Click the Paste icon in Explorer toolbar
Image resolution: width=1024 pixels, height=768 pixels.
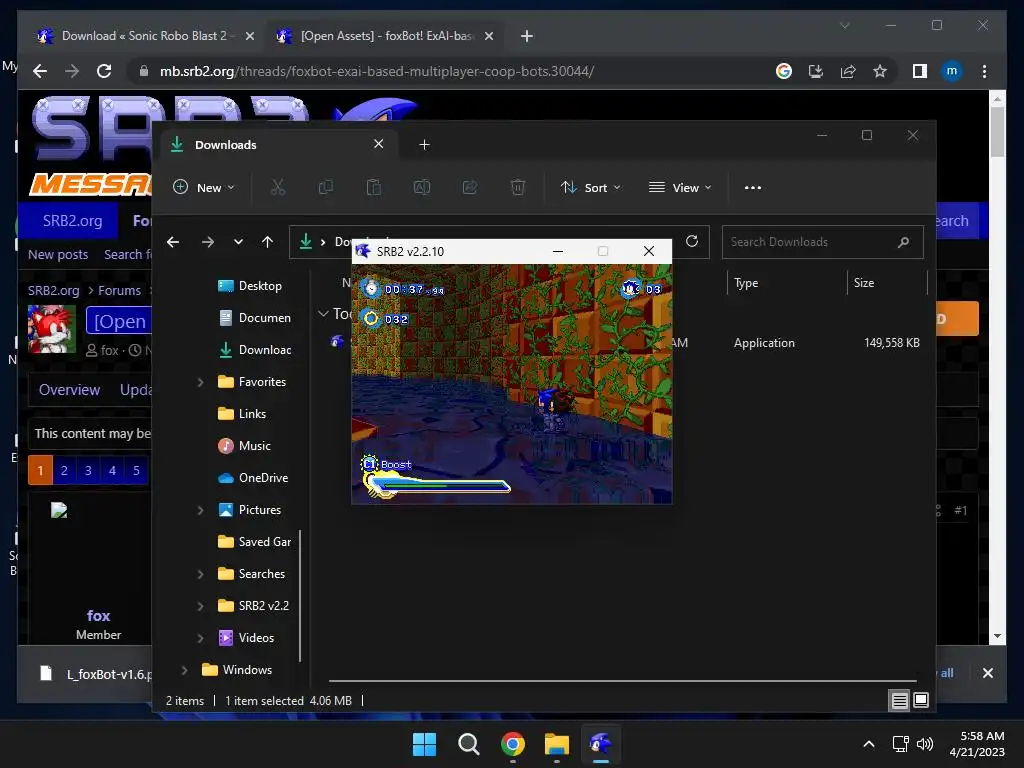(x=374, y=187)
